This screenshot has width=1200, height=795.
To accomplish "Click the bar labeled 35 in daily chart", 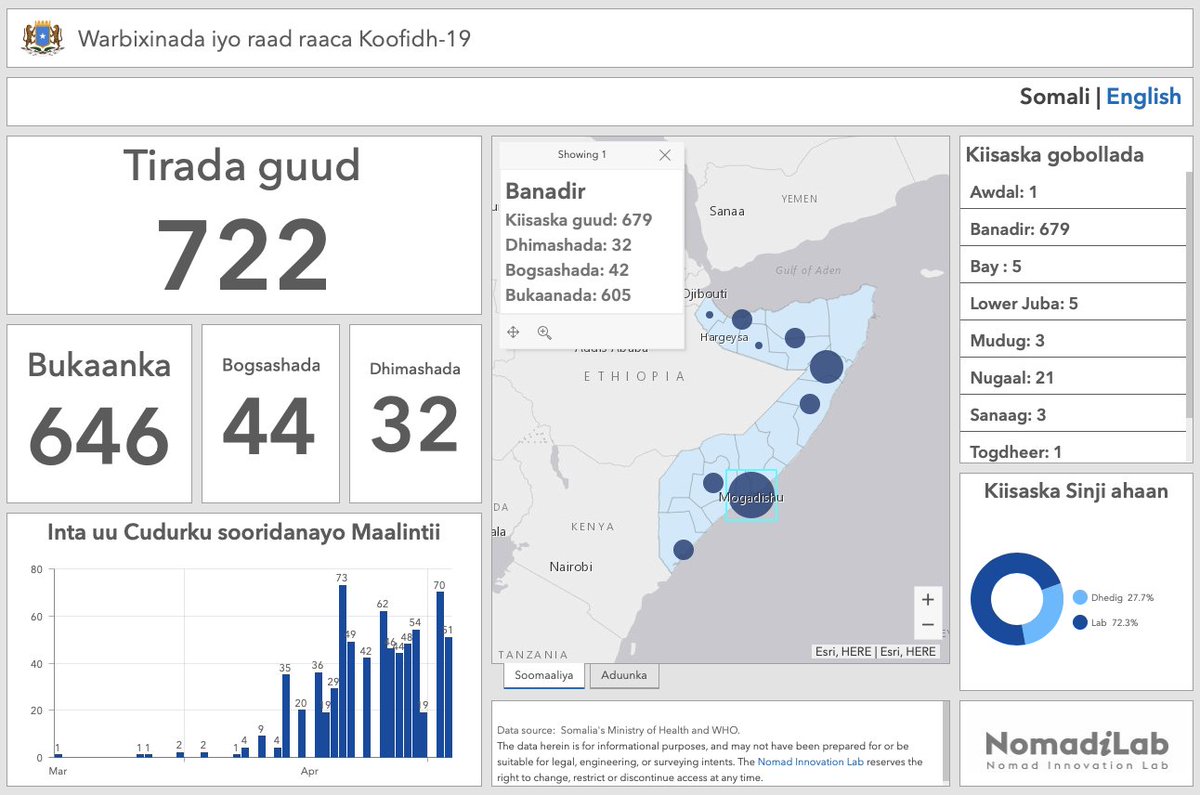I will [x=286, y=715].
